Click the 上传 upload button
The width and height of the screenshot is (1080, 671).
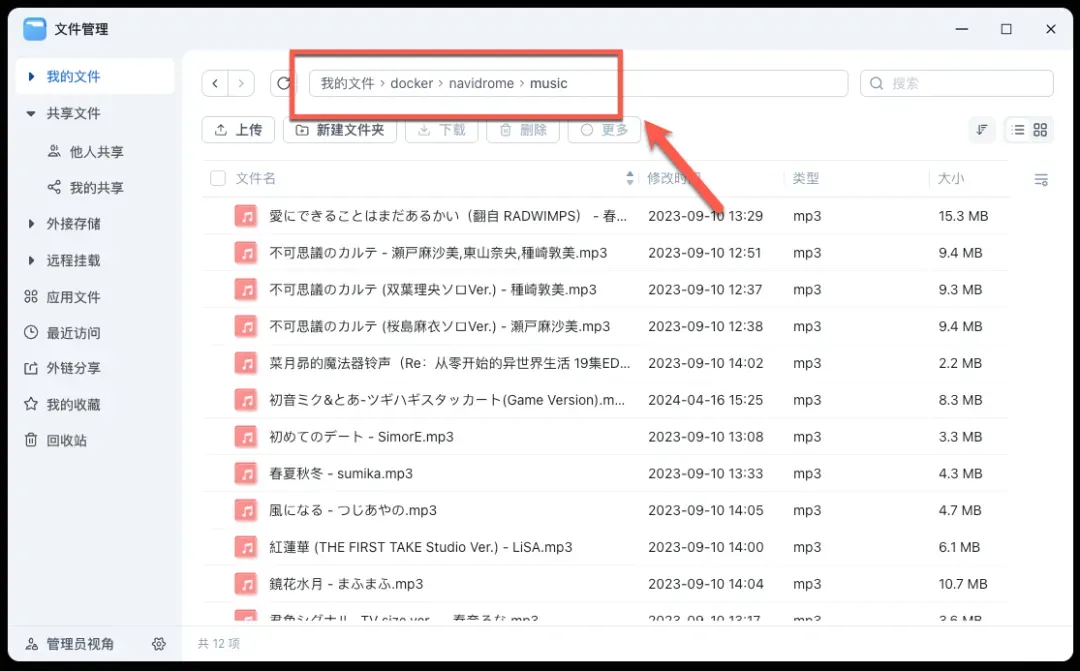[x=238, y=130]
